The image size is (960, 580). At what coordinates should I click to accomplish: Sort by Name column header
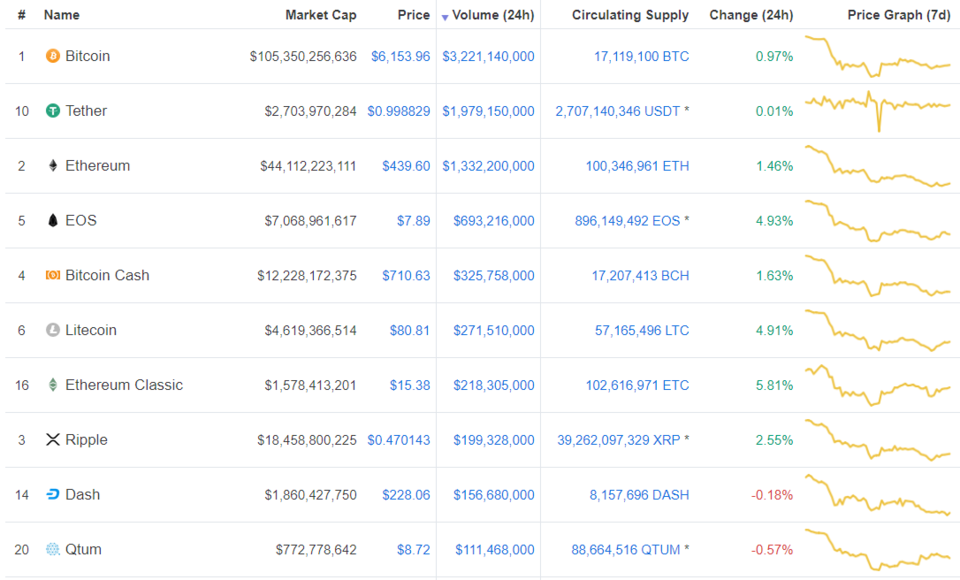[61, 15]
